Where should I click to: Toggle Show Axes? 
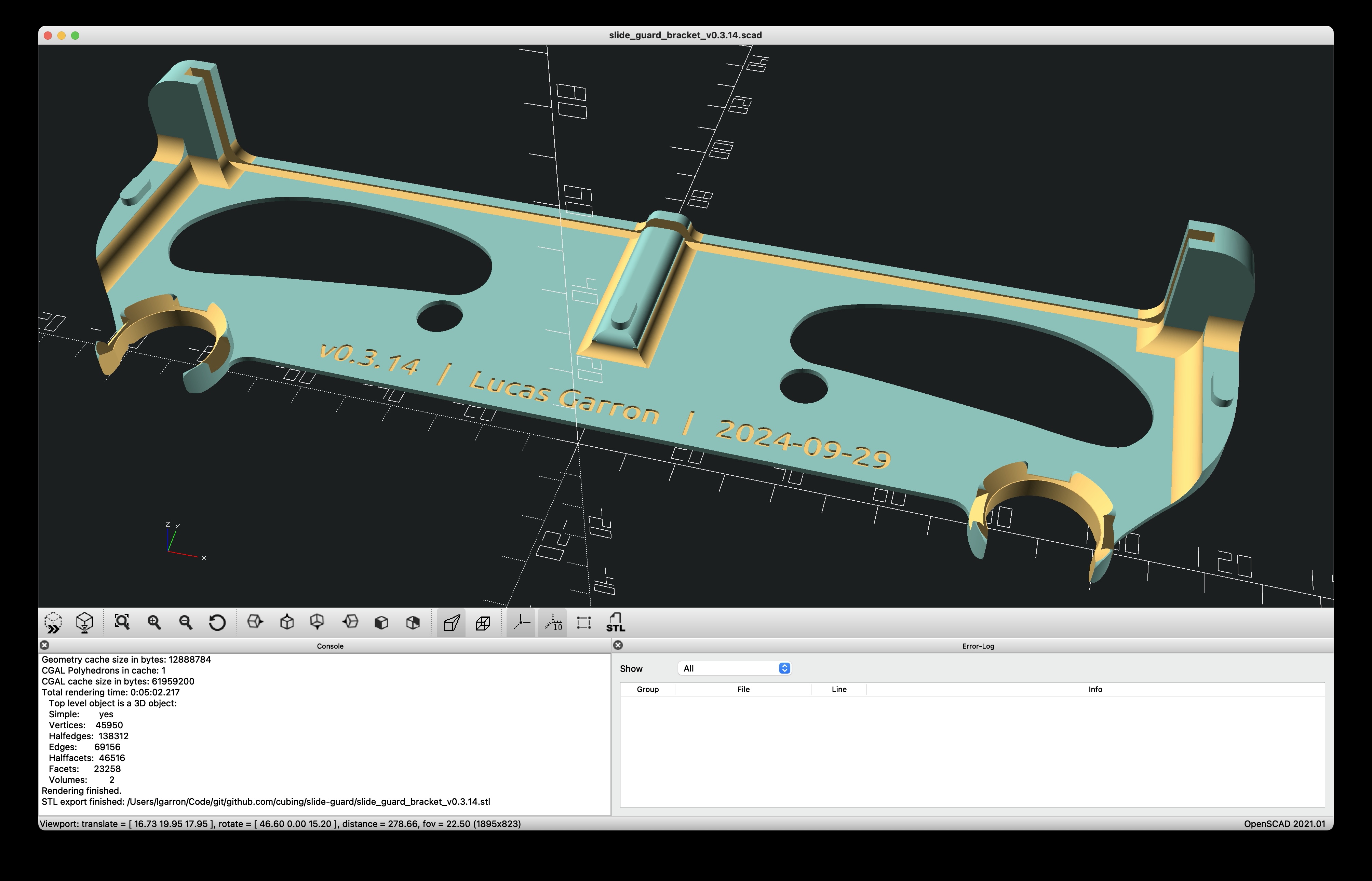[x=521, y=622]
